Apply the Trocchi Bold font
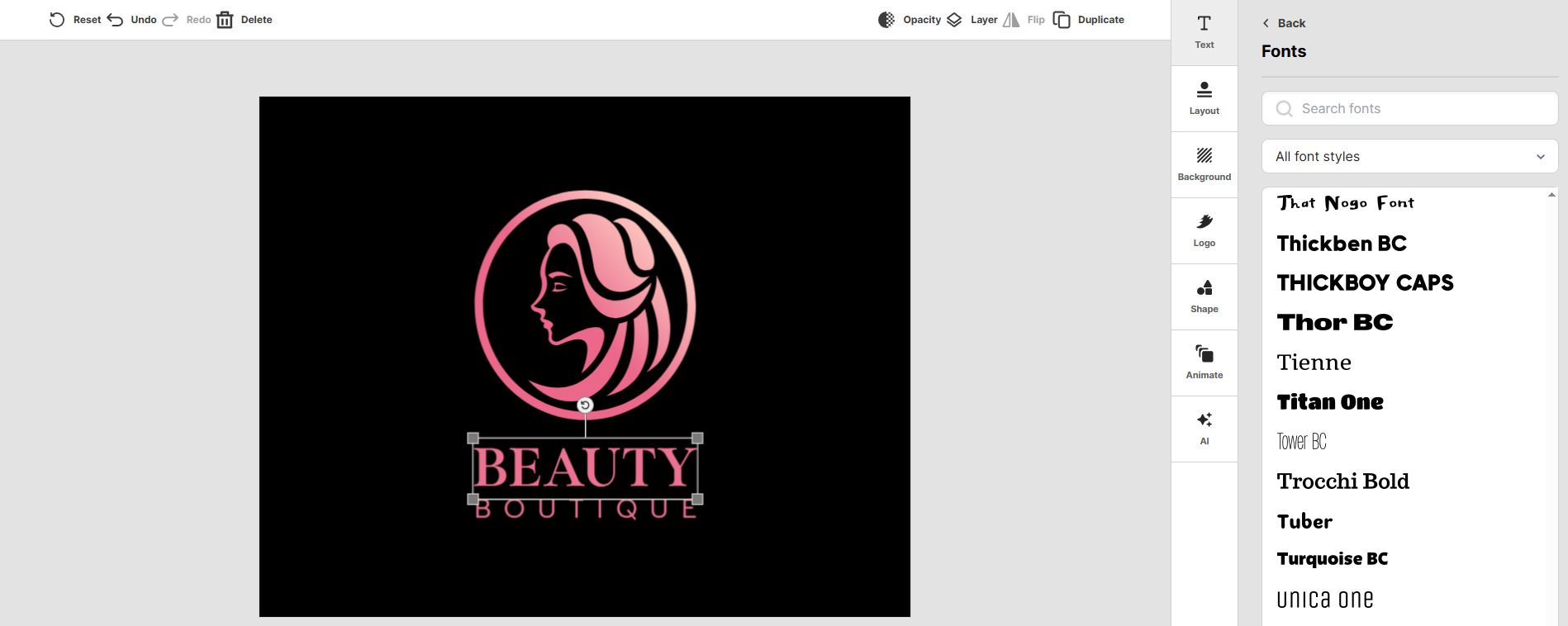This screenshot has height=626, width=1568. [x=1343, y=481]
